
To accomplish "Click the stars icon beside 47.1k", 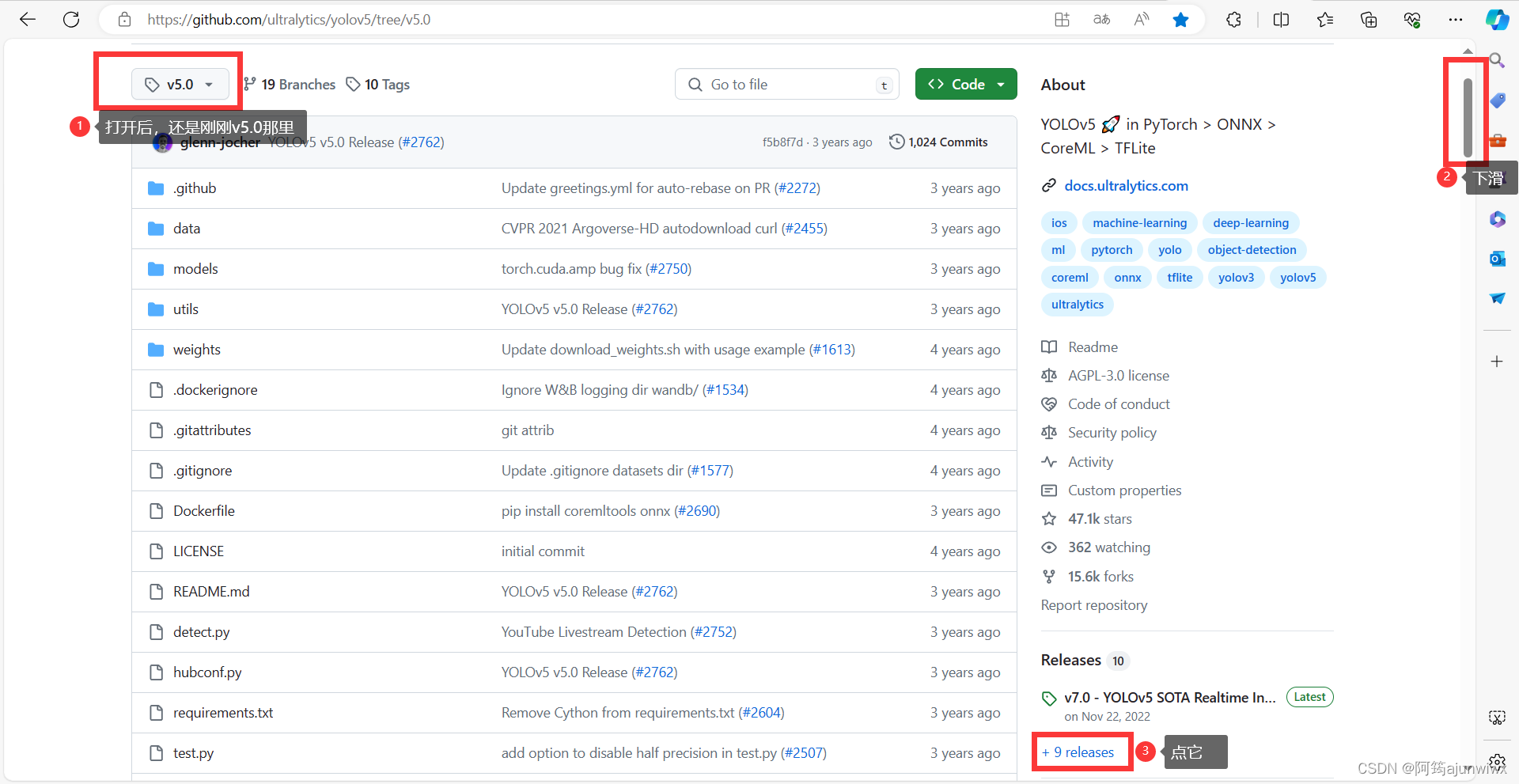I will [x=1049, y=519].
